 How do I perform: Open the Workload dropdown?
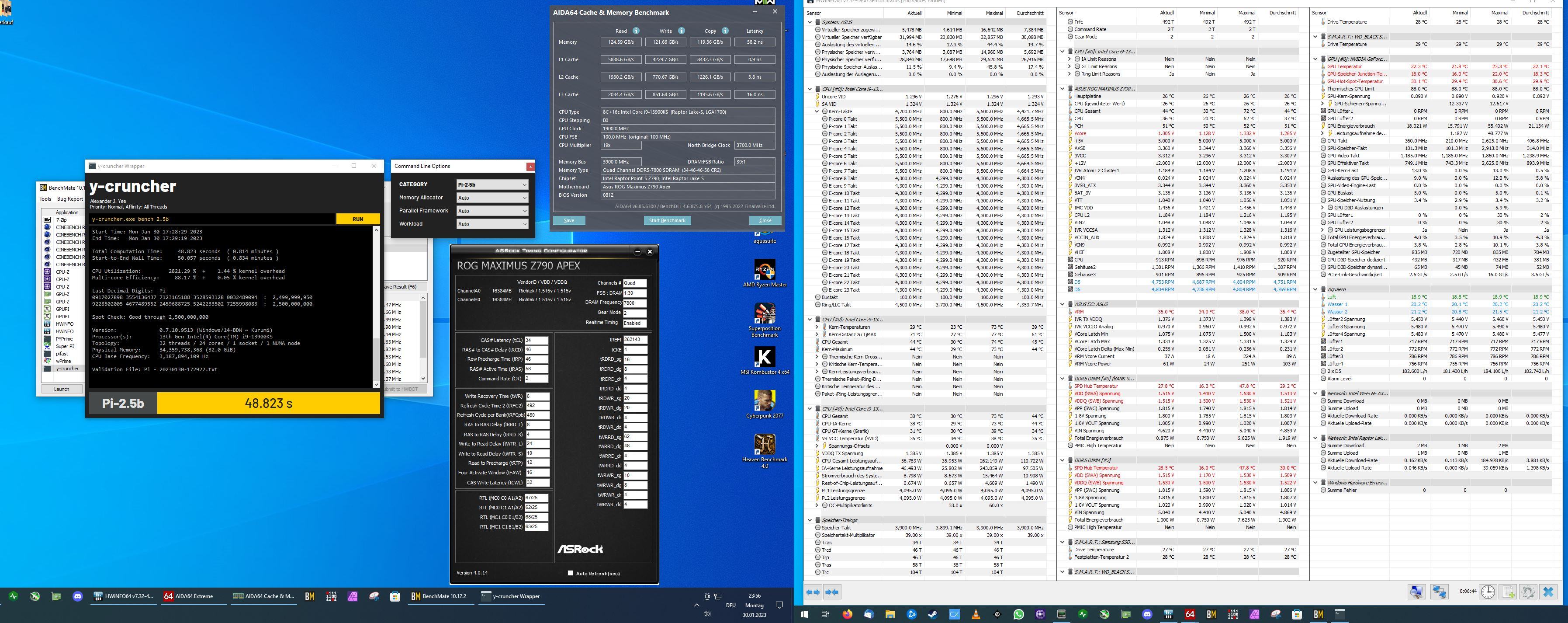[x=492, y=224]
